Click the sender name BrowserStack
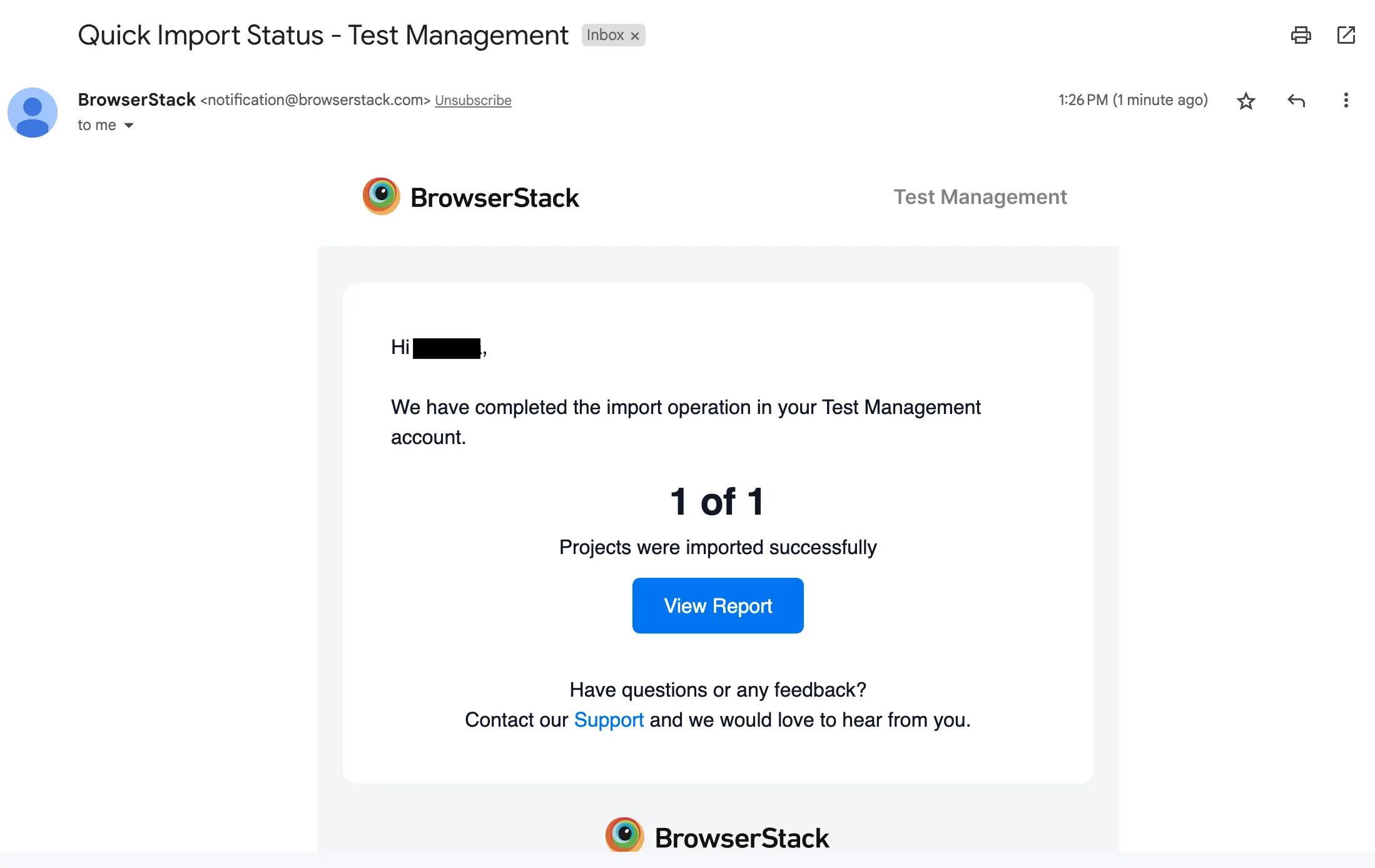Image resolution: width=1375 pixels, height=868 pixels. pyautogui.click(x=136, y=100)
